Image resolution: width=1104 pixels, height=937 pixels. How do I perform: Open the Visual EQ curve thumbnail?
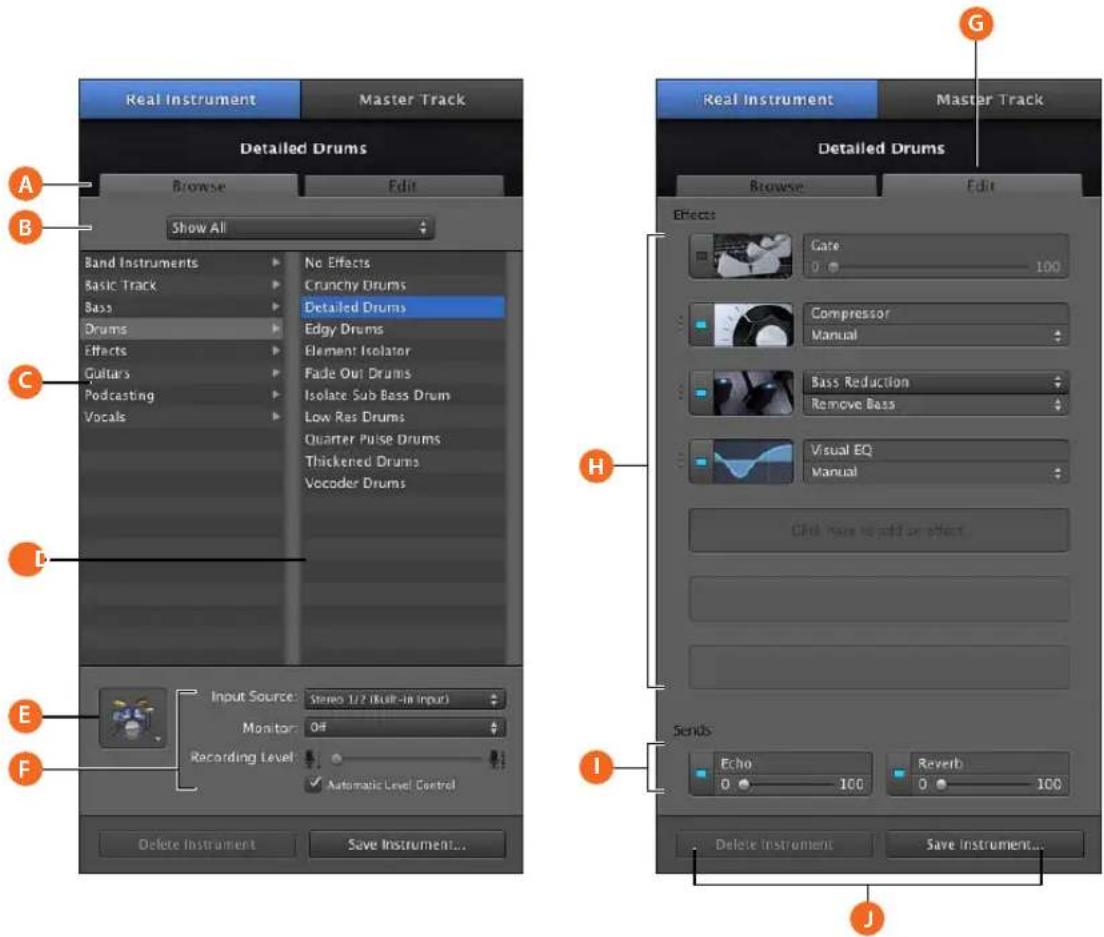tap(752, 461)
